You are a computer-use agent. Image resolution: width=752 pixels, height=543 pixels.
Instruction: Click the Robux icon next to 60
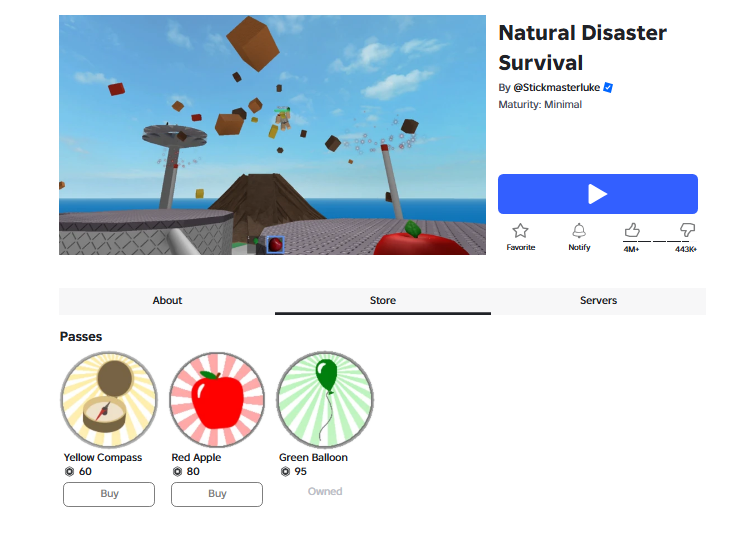click(x=70, y=472)
